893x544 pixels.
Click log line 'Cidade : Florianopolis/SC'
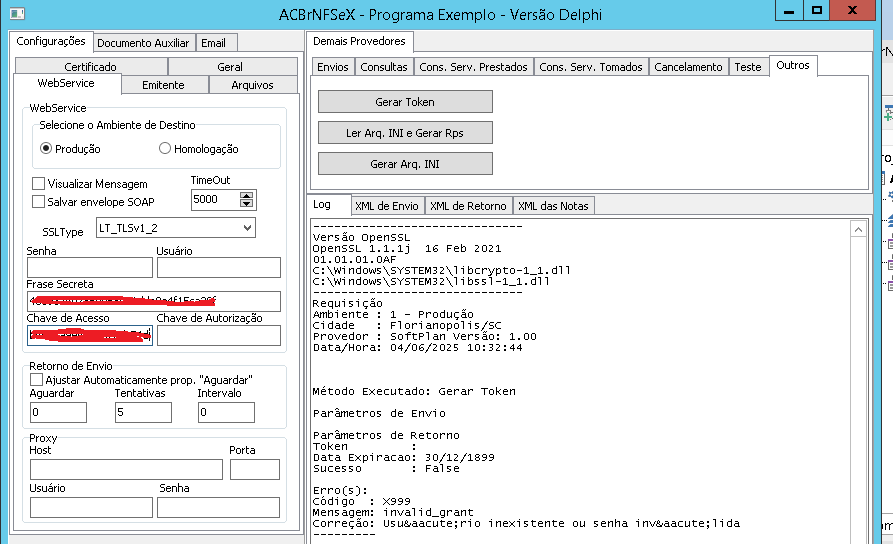(407, 325)
